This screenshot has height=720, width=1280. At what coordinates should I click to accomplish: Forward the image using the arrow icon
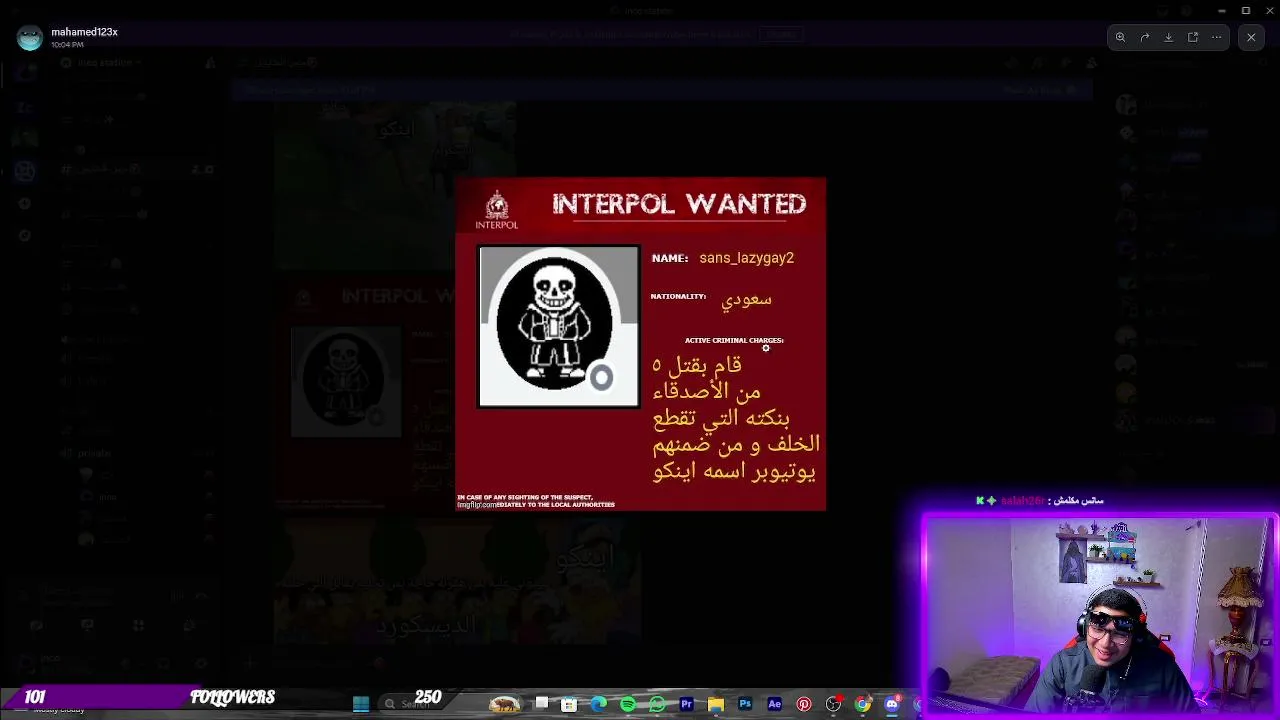point(1145,37)
